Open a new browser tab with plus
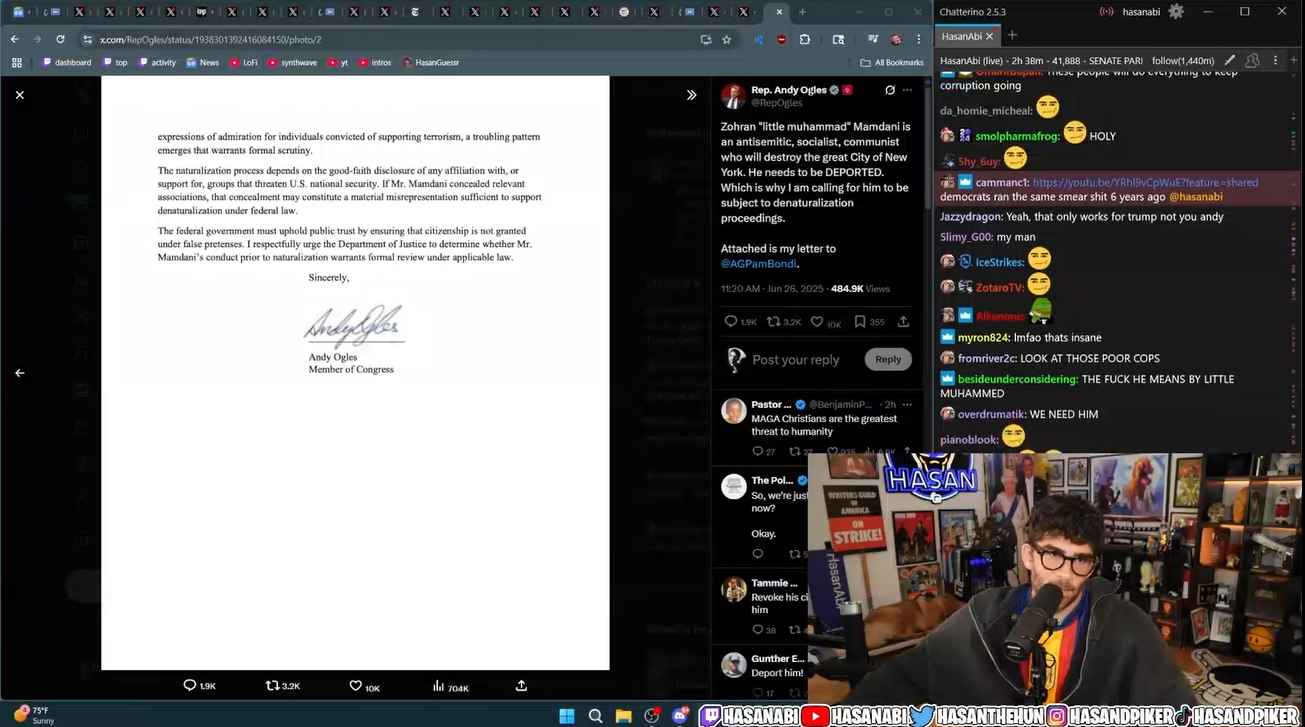1305x727 pixels. pyautogui.click(x=803, y=12)
